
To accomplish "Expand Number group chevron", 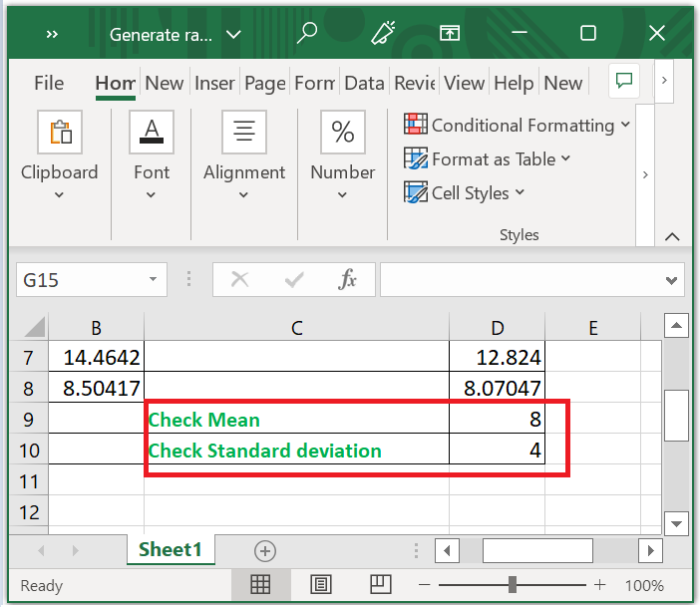I will point(342,195).
